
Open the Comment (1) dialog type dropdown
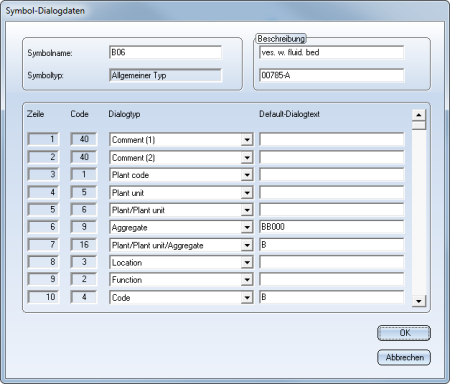click(x=247, y=140)
